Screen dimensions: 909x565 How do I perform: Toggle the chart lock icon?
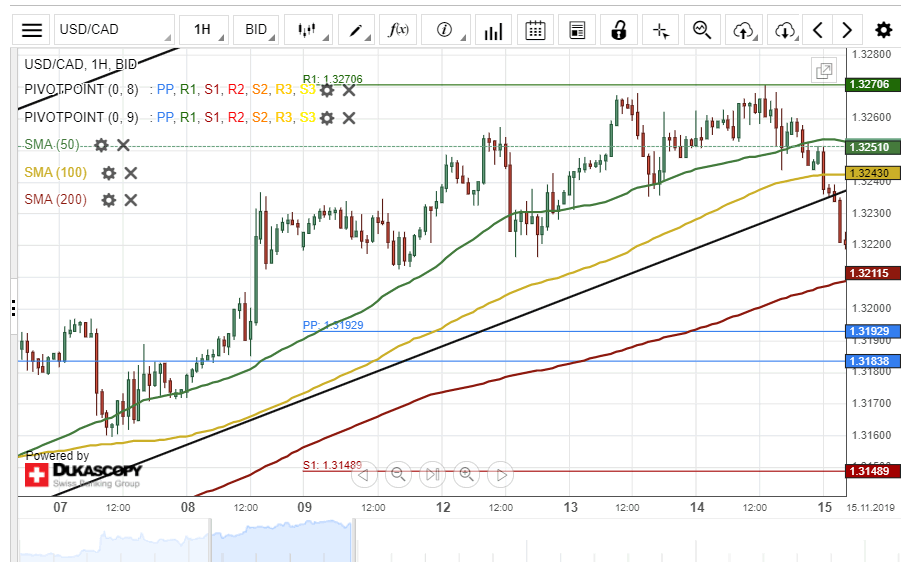click(x=619, y=30)
